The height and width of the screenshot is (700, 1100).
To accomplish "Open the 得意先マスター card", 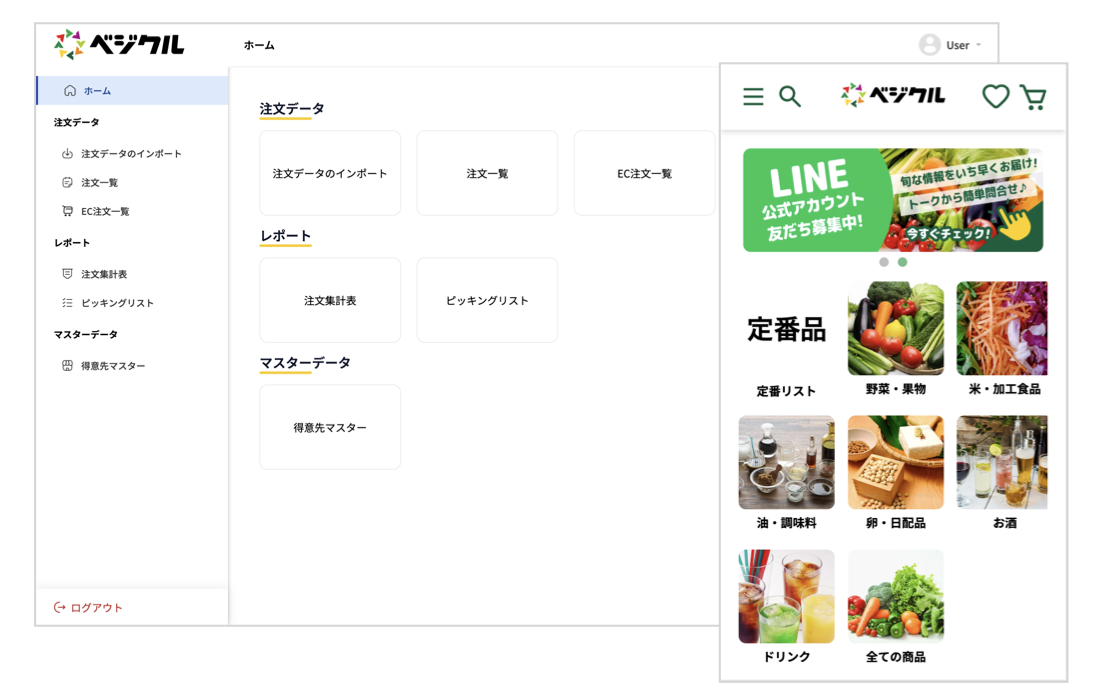I will tap(330, 427).
